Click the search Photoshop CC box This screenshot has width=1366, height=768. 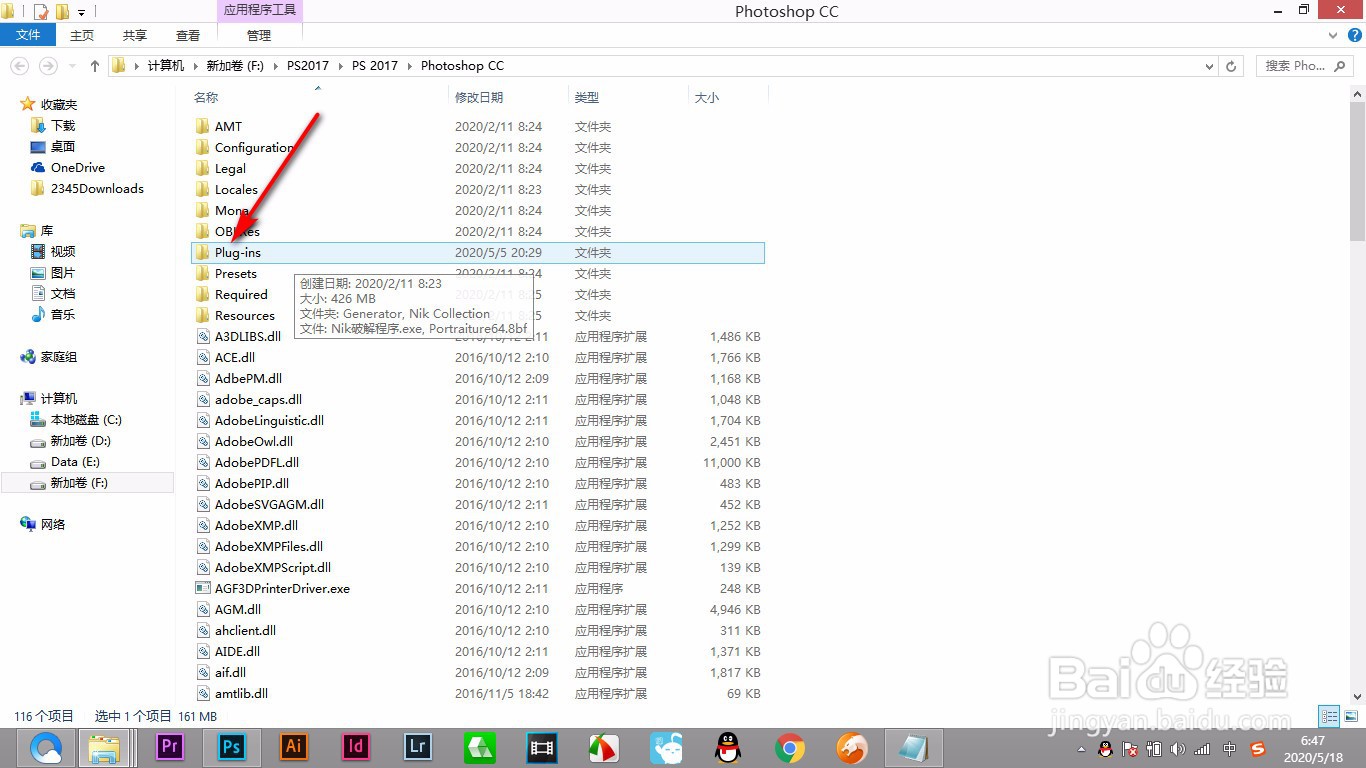pos(1305,66)
